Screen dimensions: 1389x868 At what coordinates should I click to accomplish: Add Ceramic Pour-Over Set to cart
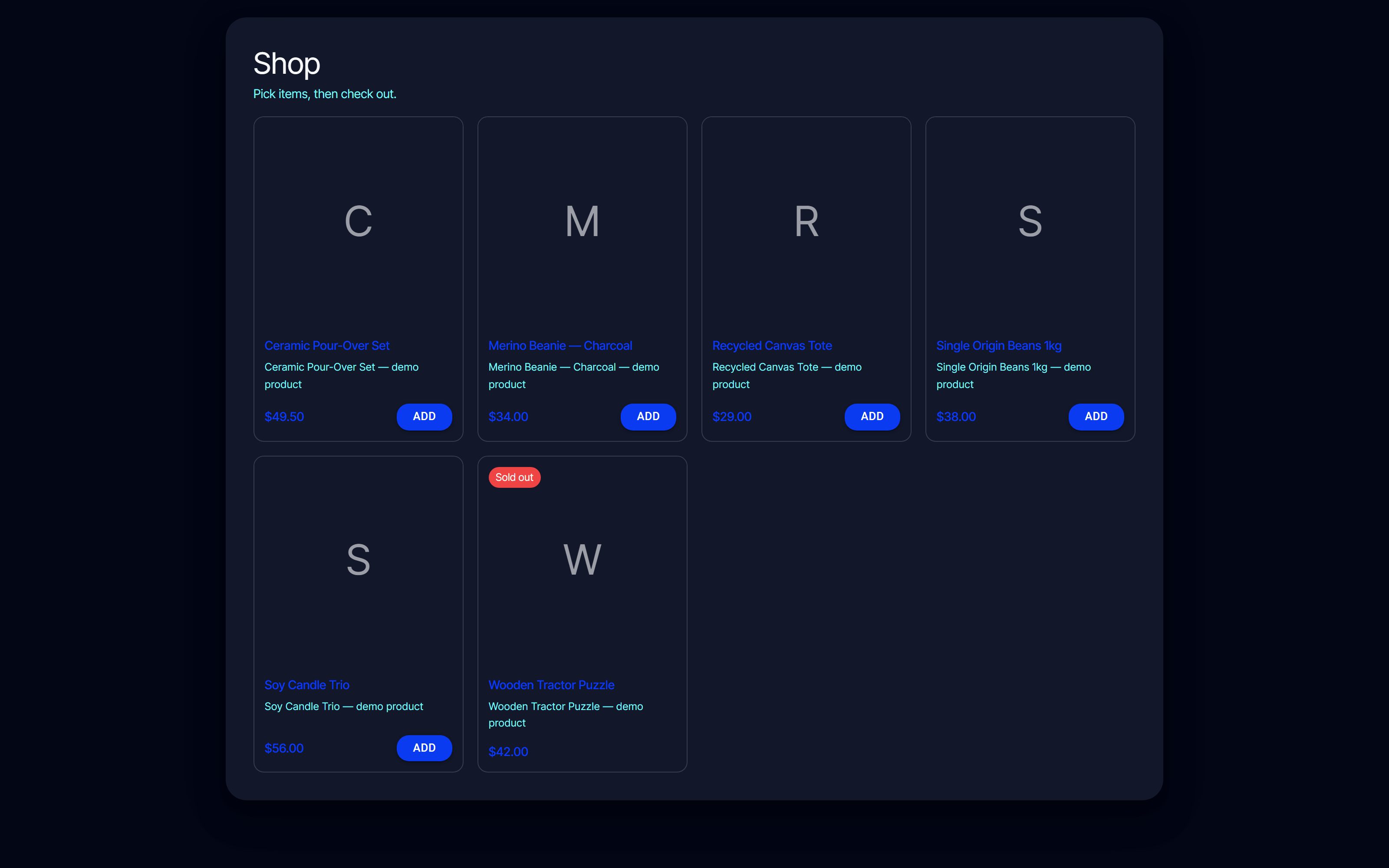pyautogui.click(x=424, y=416)
